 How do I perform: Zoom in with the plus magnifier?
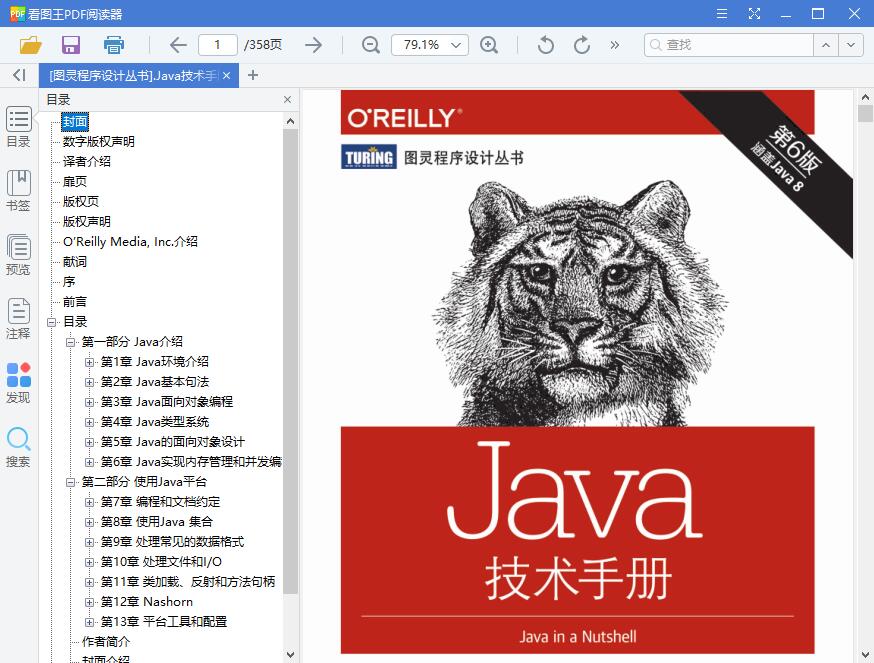pyautogui.click(x=489, y=45)
